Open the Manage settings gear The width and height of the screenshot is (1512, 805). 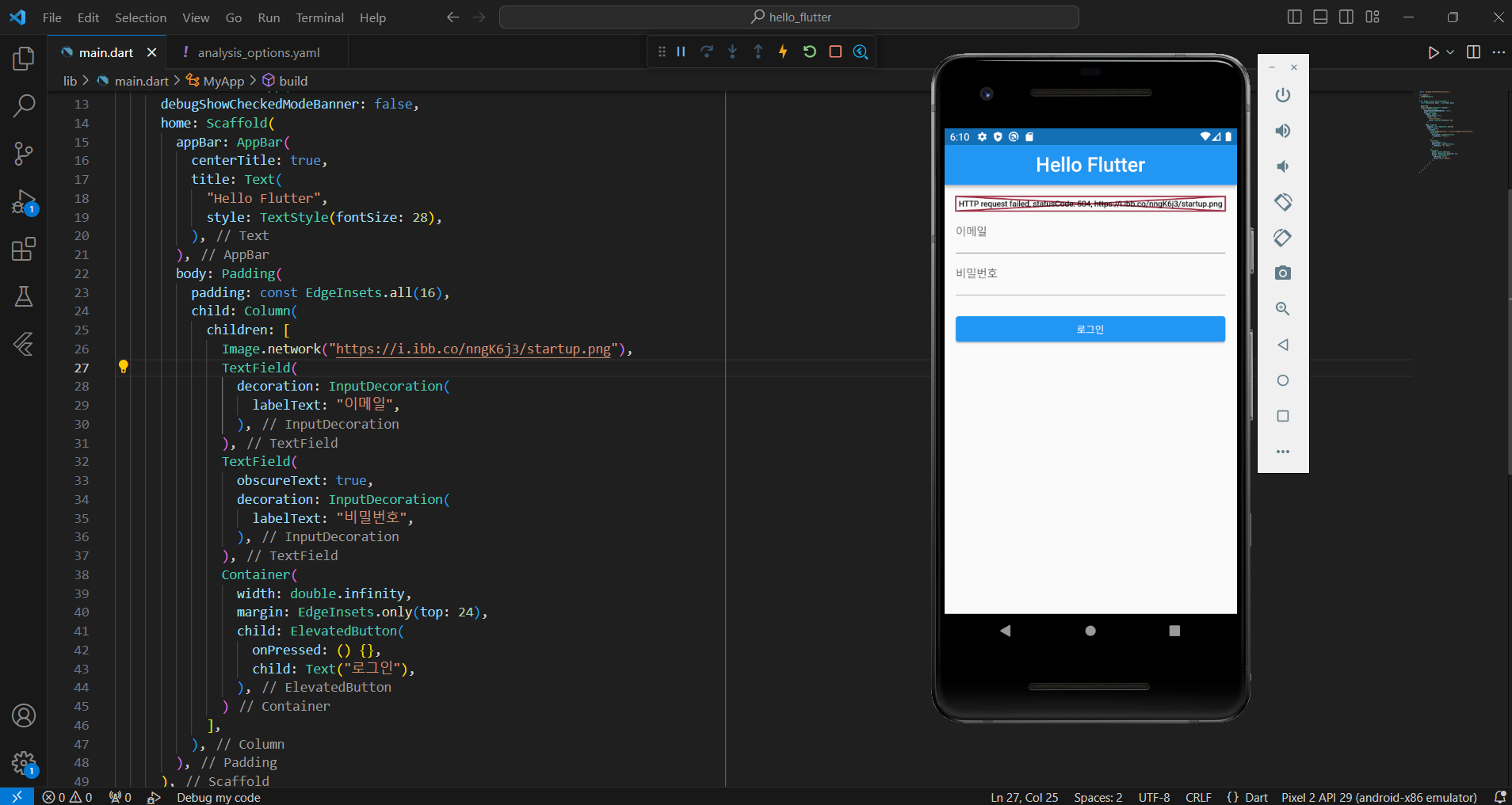(x=24, y=764)
